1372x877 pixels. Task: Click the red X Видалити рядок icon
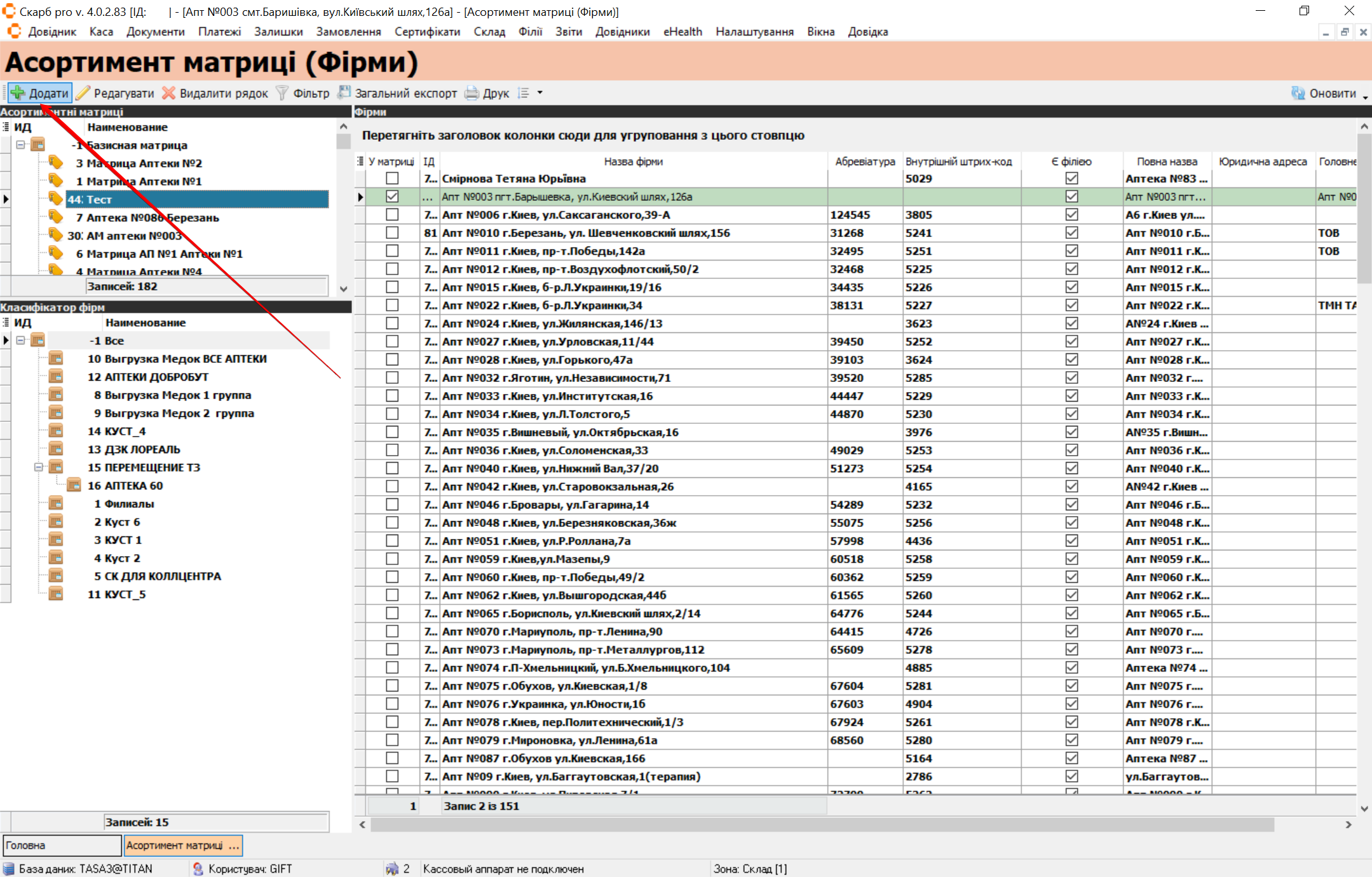coord(168,93)
